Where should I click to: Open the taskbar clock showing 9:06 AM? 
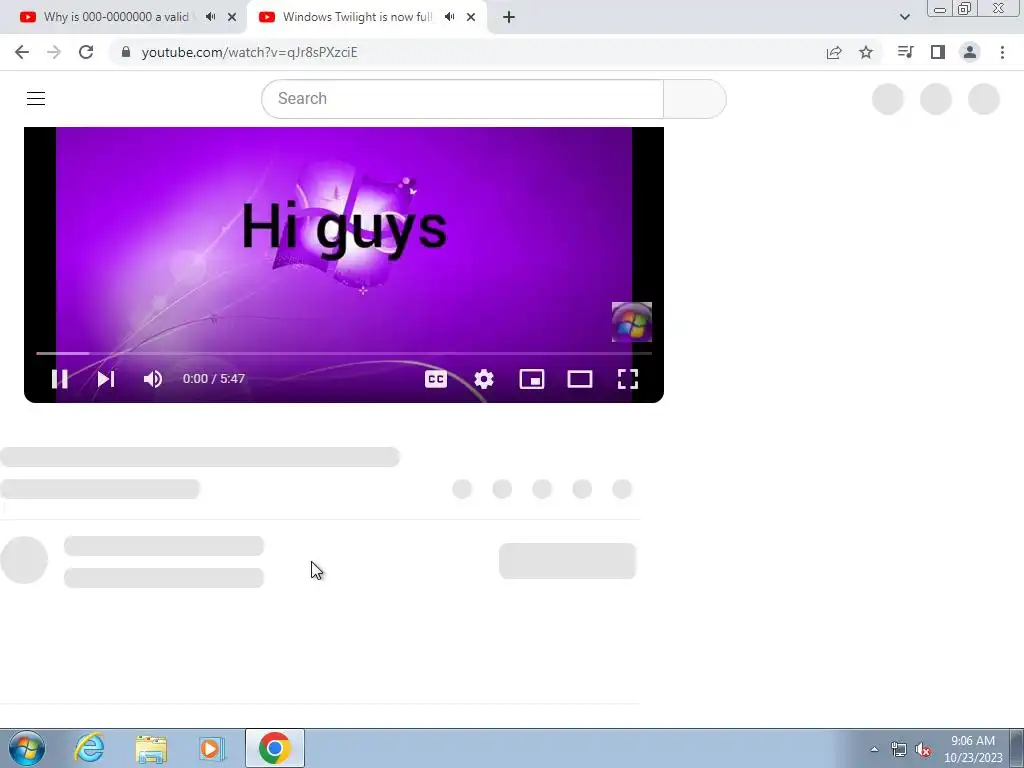[x=973, y=749]
